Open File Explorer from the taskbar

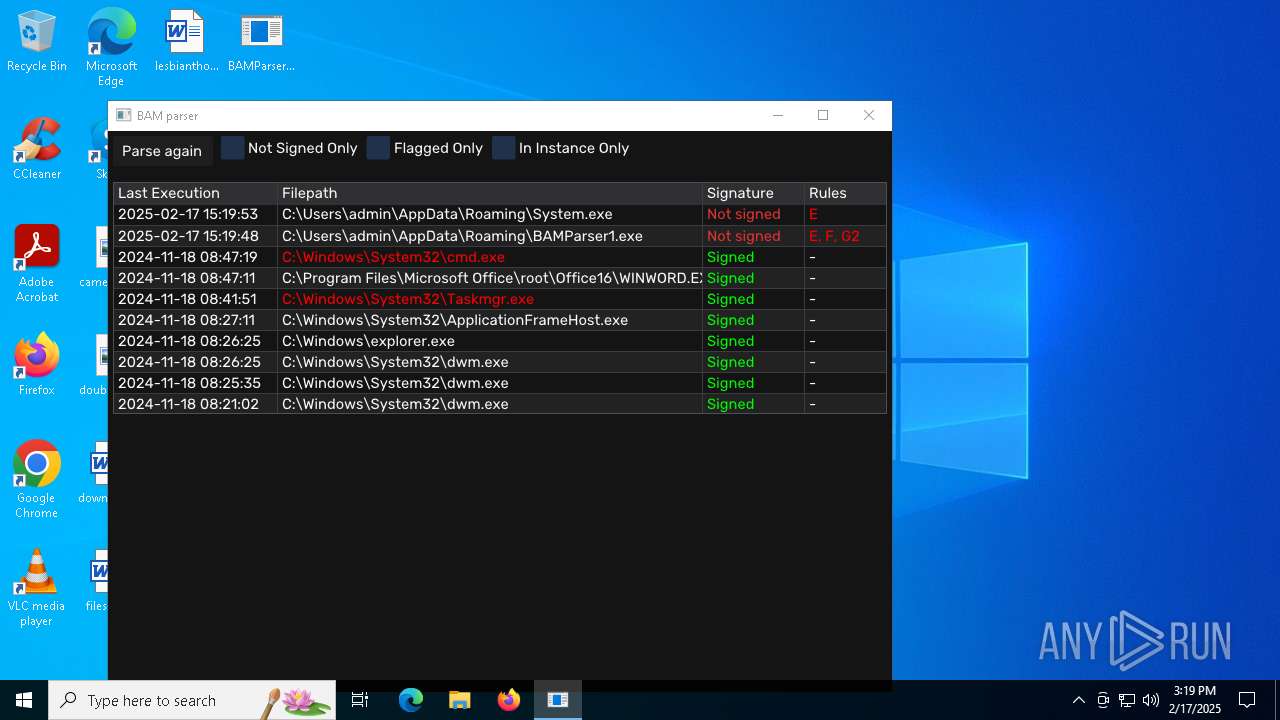tap(459, 700)
